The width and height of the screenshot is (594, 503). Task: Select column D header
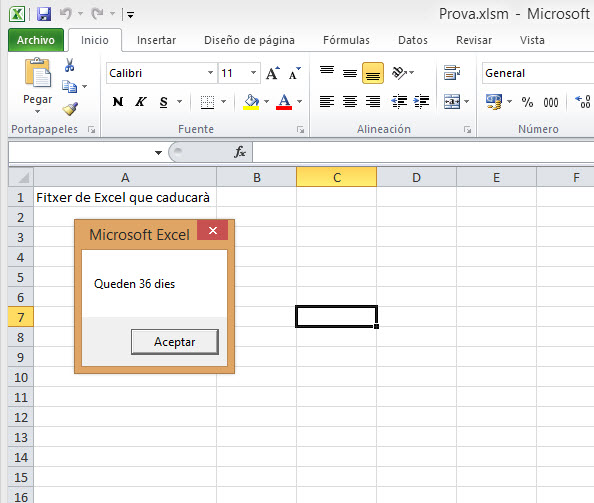coord(416,177)
